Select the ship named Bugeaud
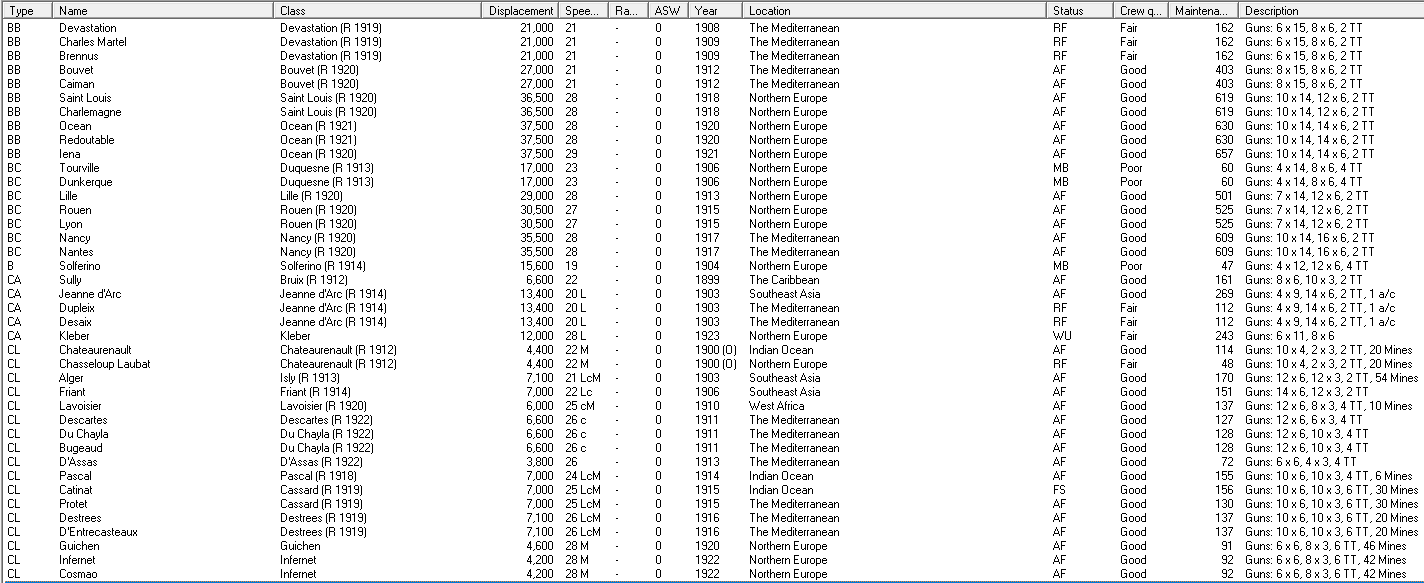The height and width of the screenshot is (583, 1424). pyautogui.click(x=80, y=448)
